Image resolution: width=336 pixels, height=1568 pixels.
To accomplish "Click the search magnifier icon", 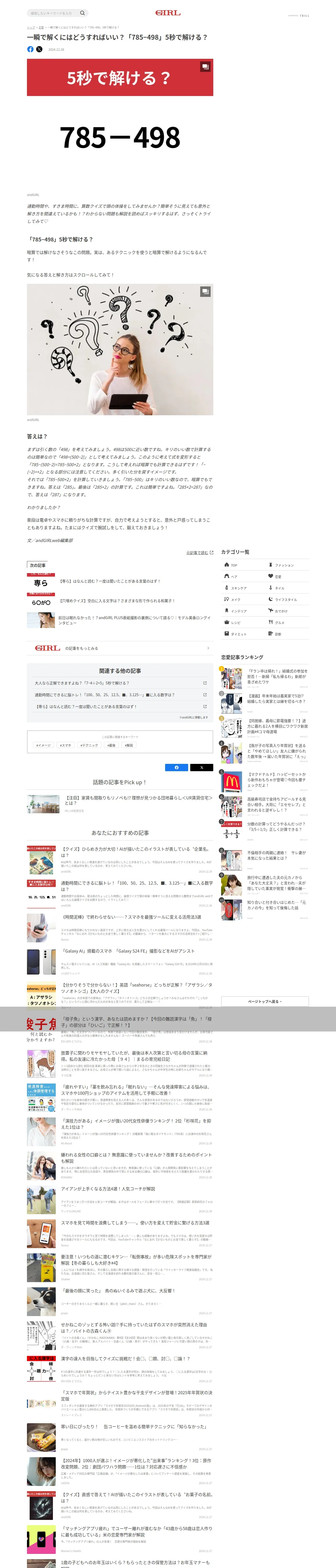I will pyautogui.click(x=82, y=13).
